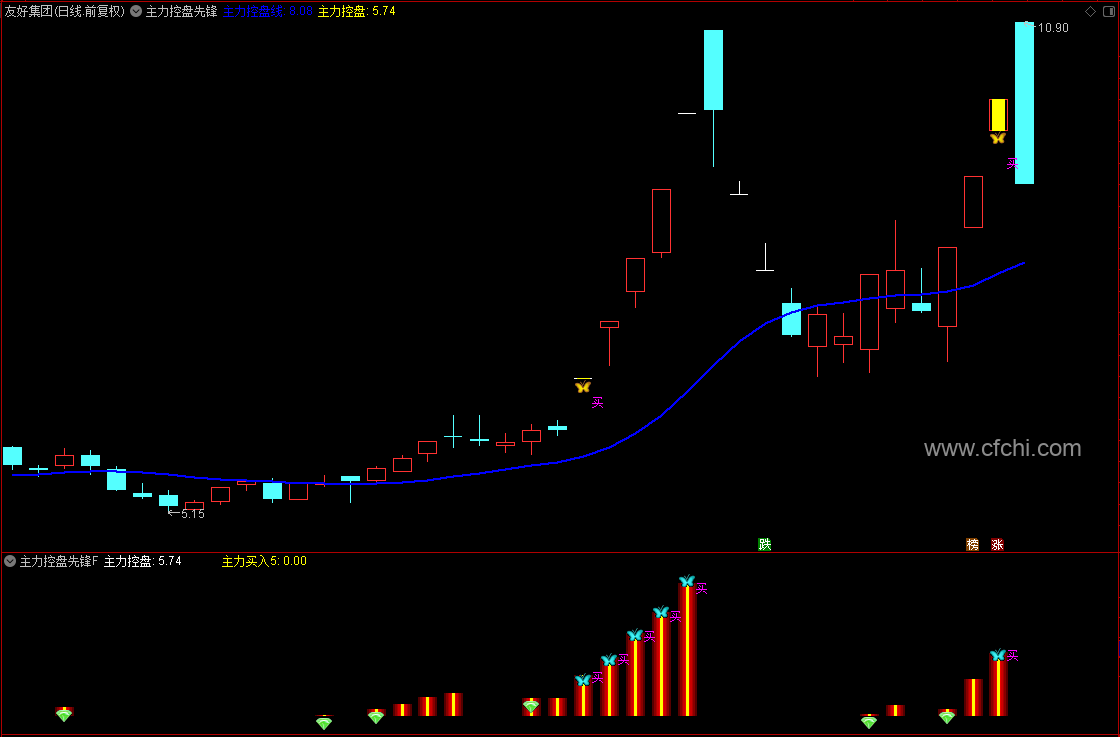Toggle the side panel layout icon
The image size is (1120, 737).
1110,11
